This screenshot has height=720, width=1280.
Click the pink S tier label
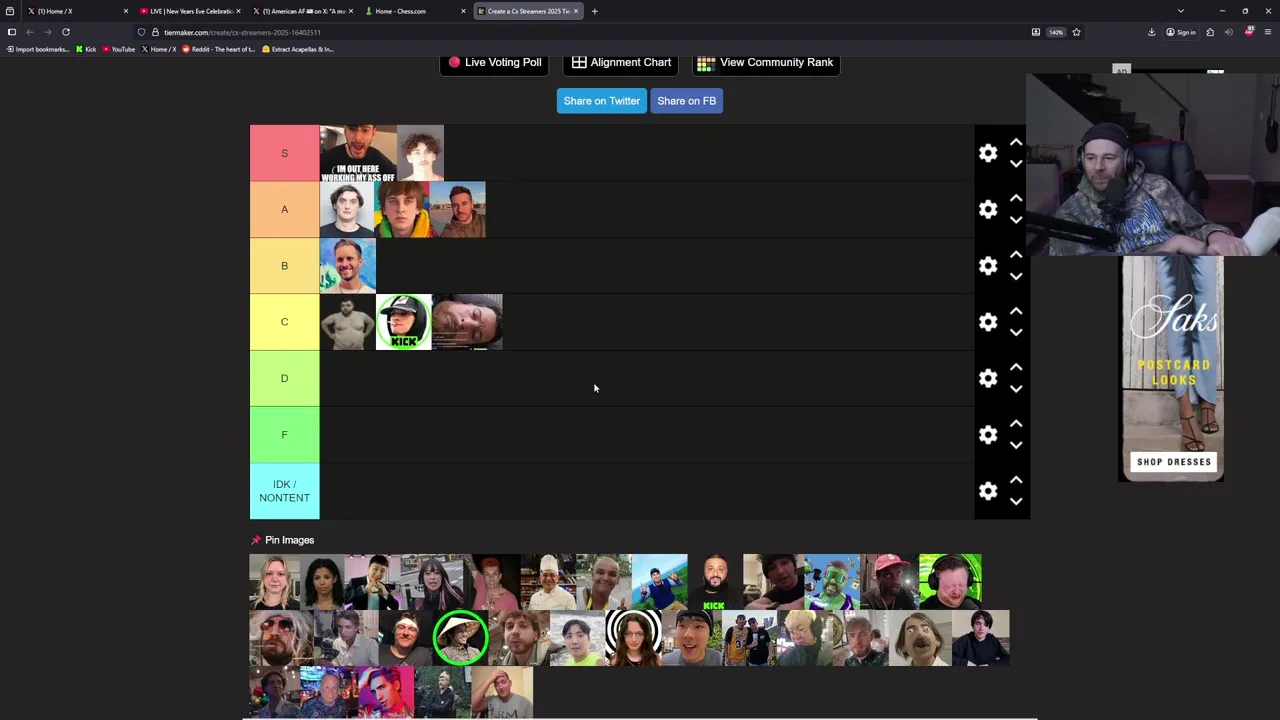coord(284,153)
